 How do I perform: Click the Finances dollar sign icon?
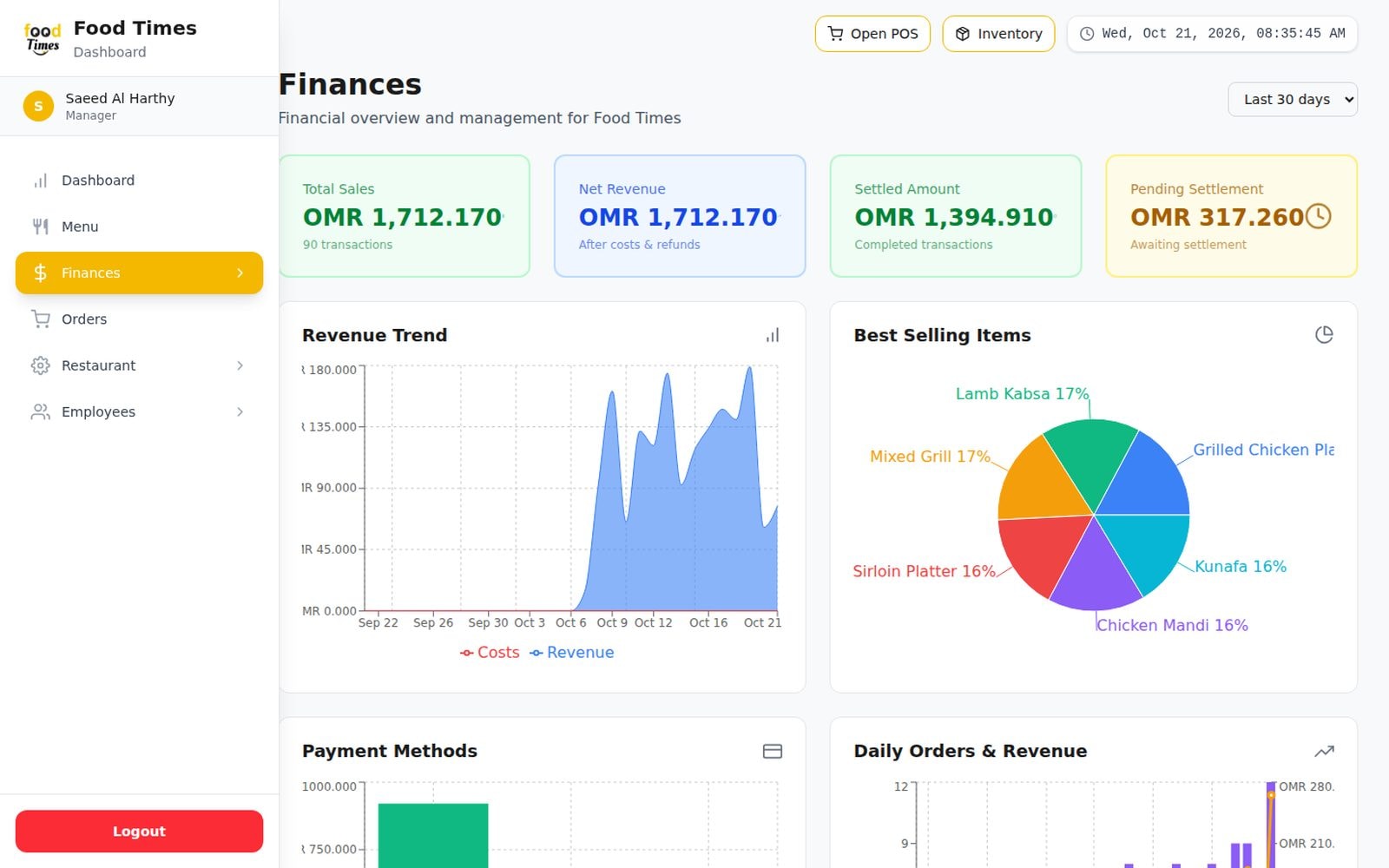[x=41, y=273]
